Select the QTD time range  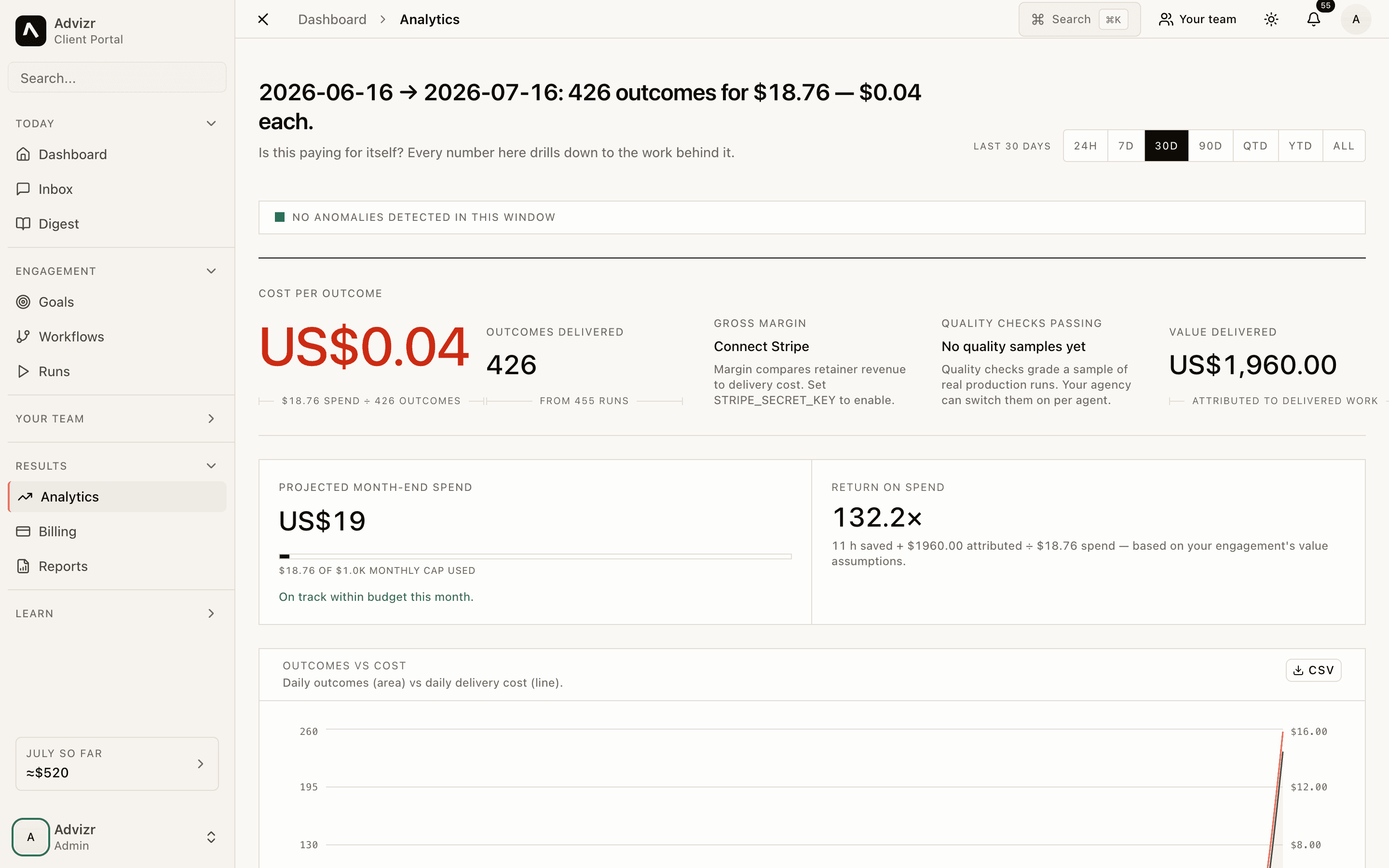(x=1255, y=146)
